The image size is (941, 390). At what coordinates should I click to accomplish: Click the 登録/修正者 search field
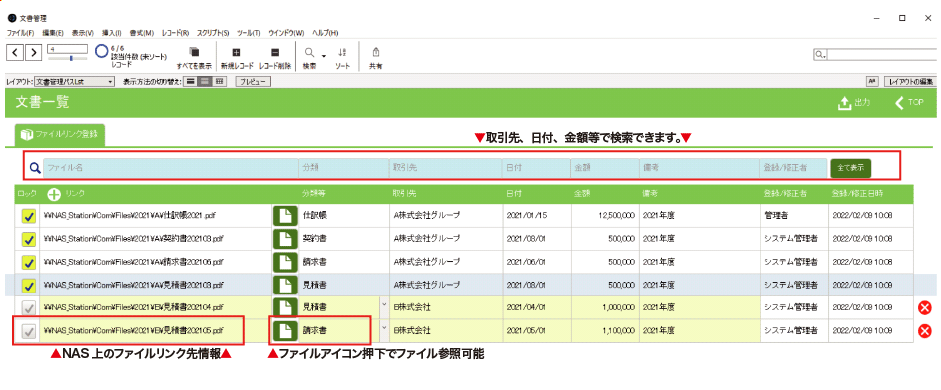pyautogui.click(x=793, y=169)
